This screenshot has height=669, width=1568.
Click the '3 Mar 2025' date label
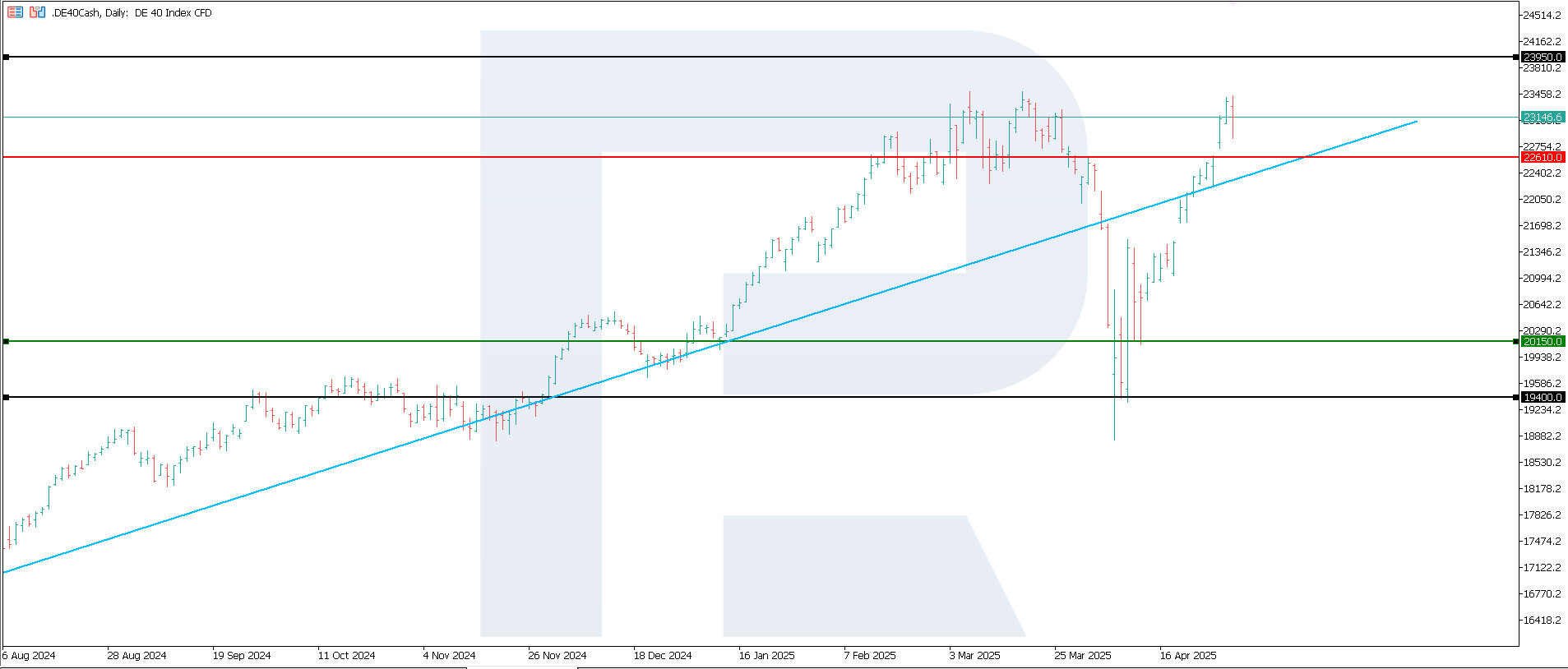point(975,656)
